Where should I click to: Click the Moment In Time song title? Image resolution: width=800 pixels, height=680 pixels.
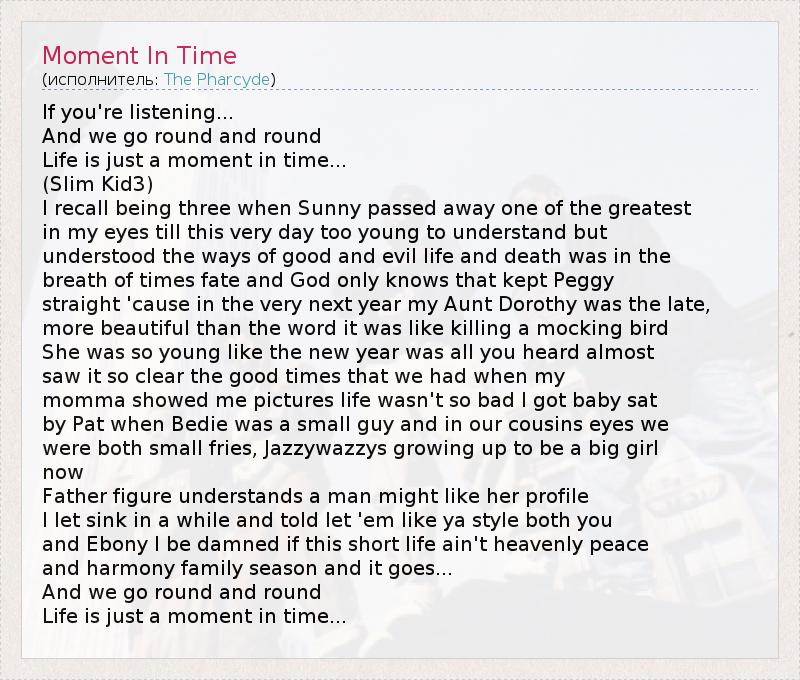click(x=140, y=54)
